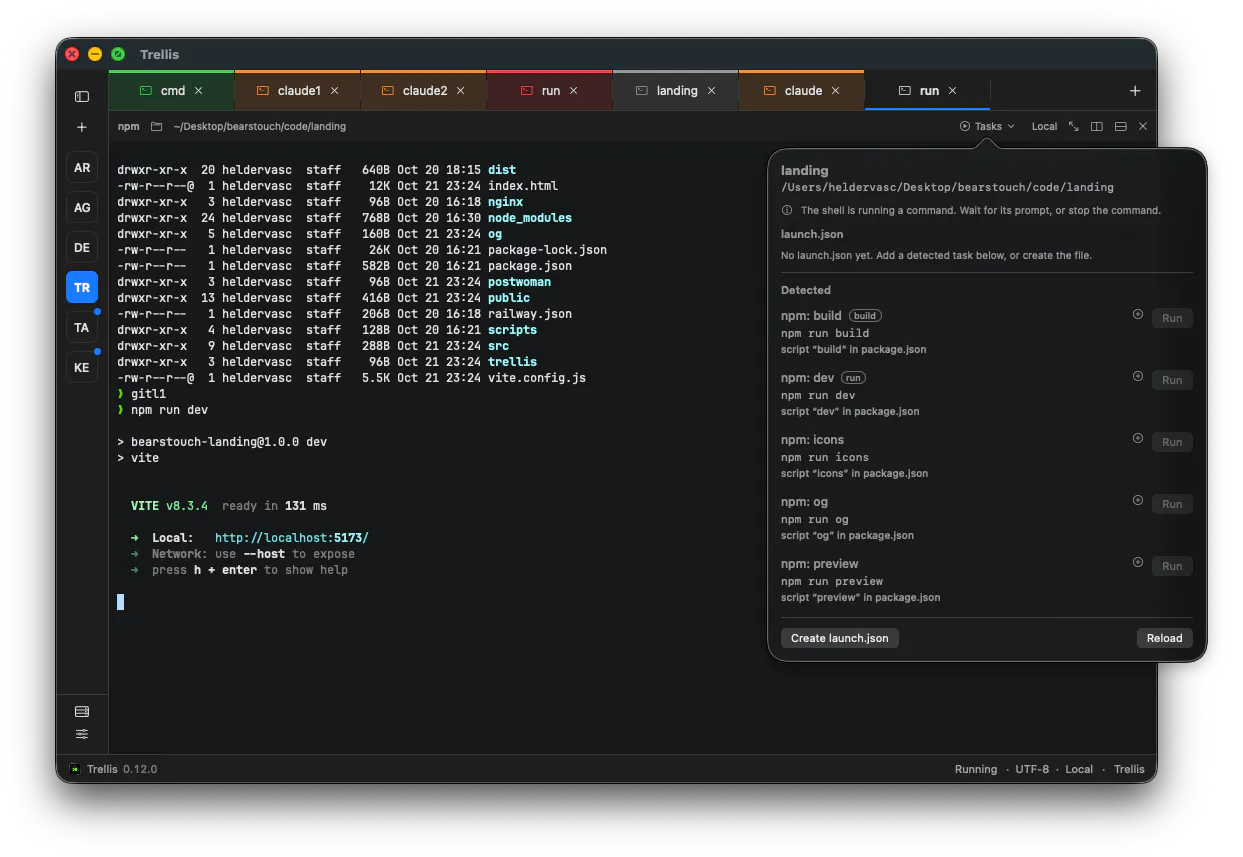The height and width of the screenshot is (857, 1243).
Task: Switch to the claude2 tab
Action: 425,90
